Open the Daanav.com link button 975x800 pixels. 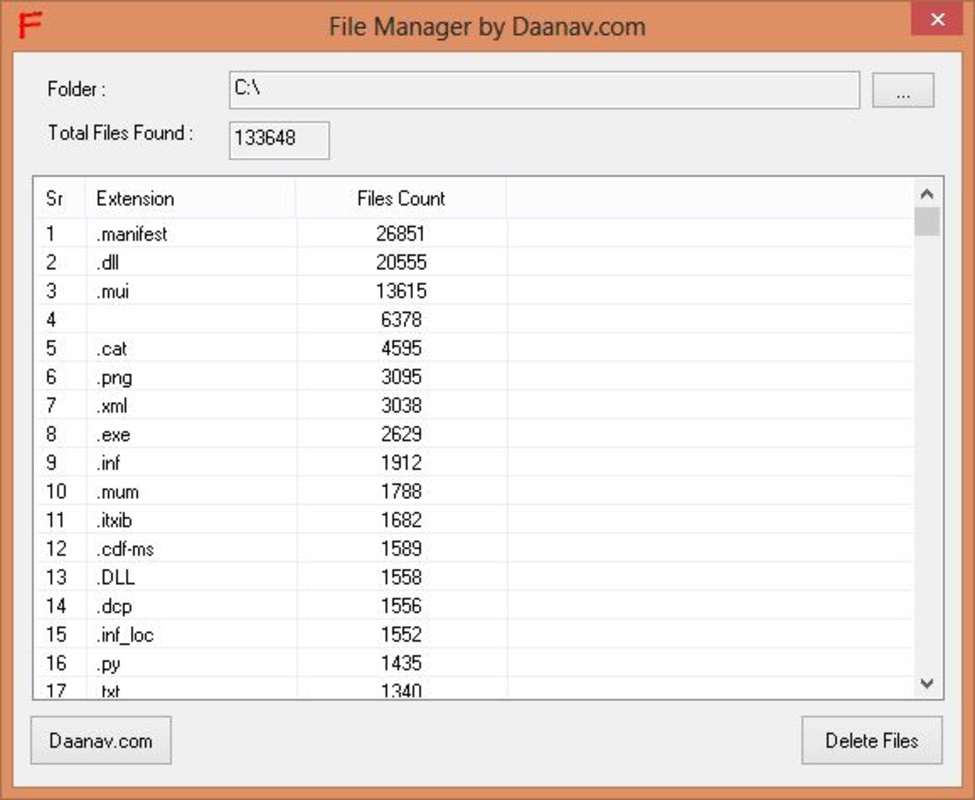101,740
